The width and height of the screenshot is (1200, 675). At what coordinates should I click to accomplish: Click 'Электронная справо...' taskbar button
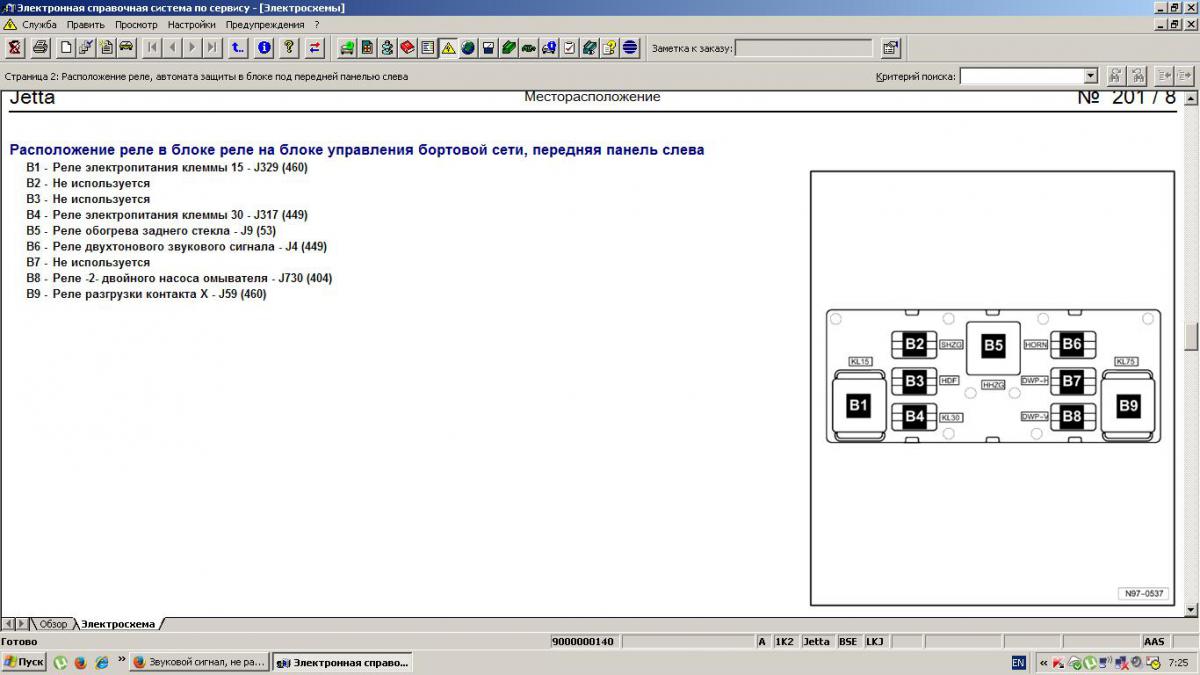(342, 662)
